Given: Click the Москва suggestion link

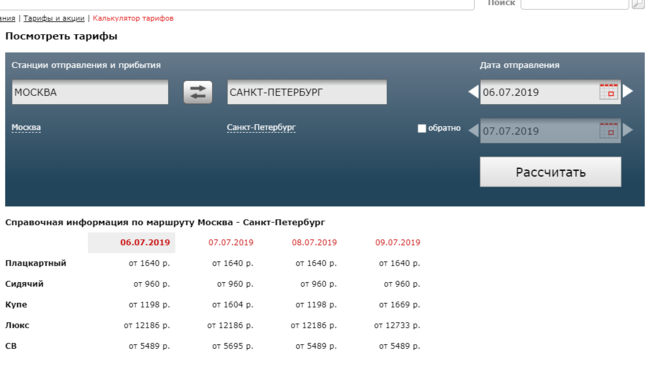Looking at the screenshot, I should (x=26, y=127).
